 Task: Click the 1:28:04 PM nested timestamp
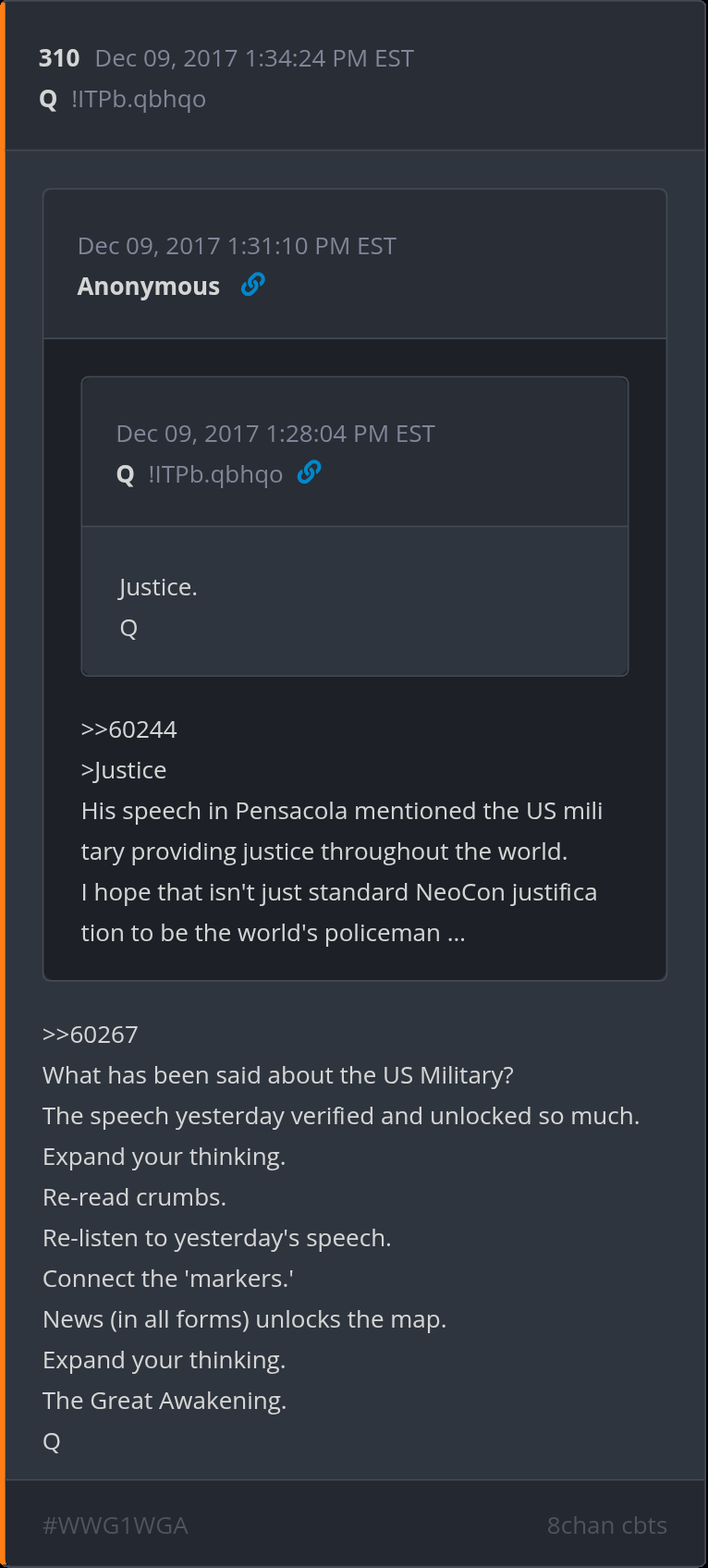[x=275, y=434]
